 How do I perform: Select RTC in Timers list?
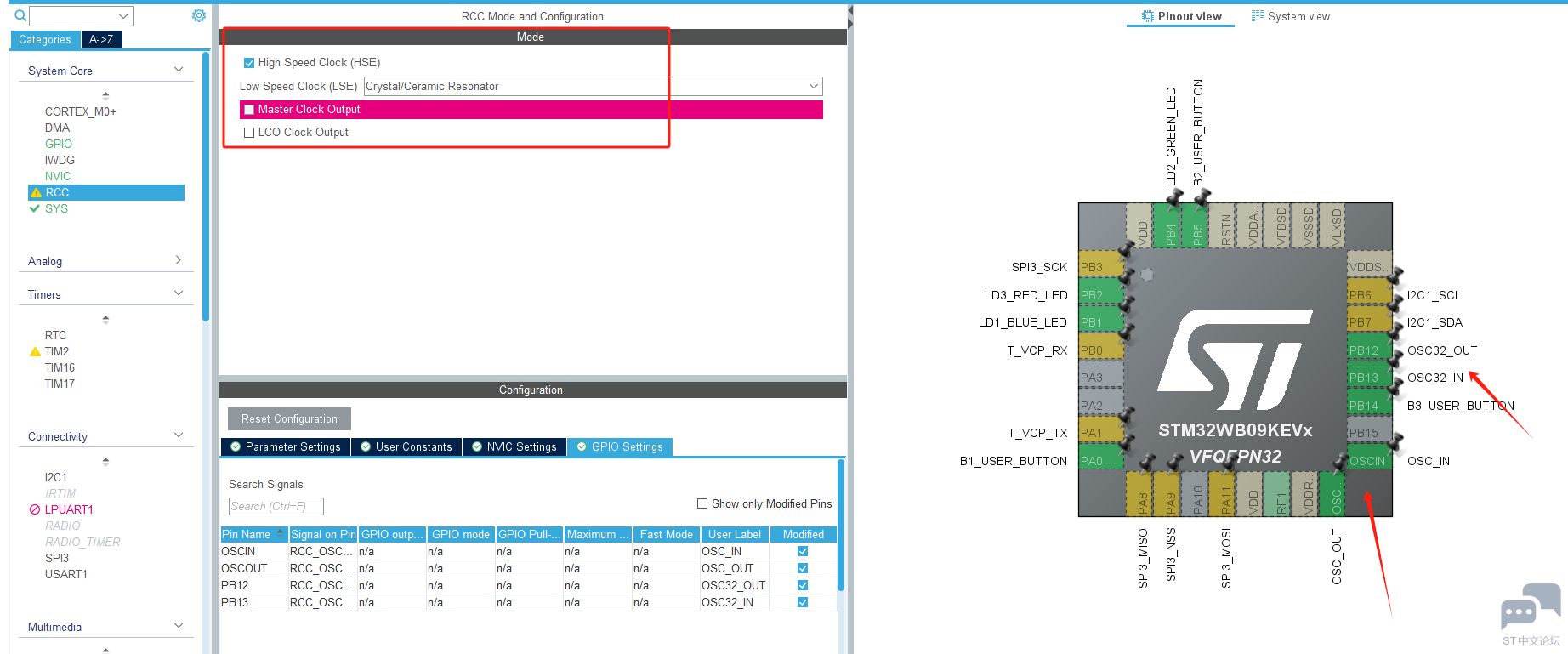pyautogui.click(x=55, y=336)
